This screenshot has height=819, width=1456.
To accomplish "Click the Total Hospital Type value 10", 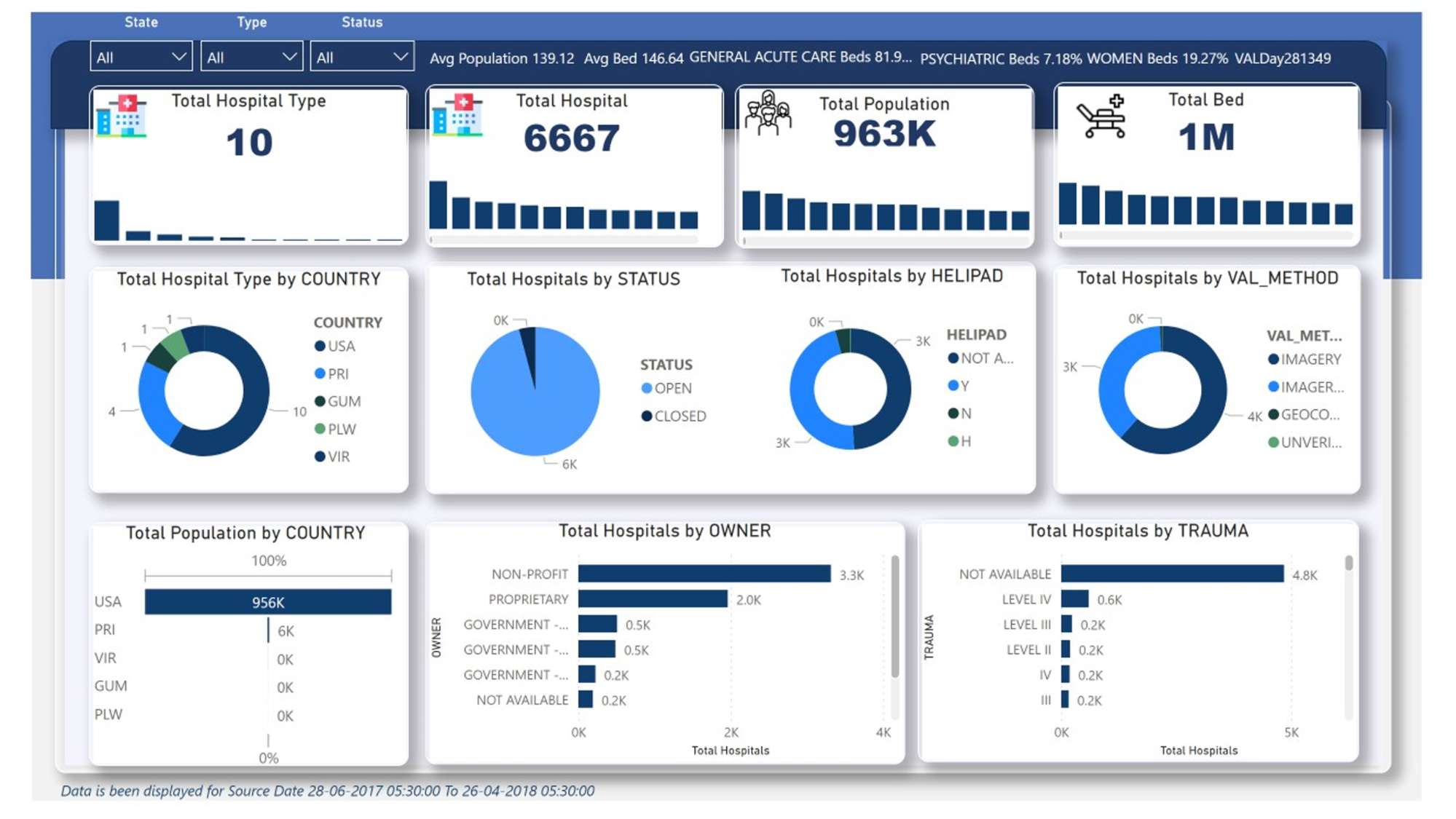I will [249, 142].
